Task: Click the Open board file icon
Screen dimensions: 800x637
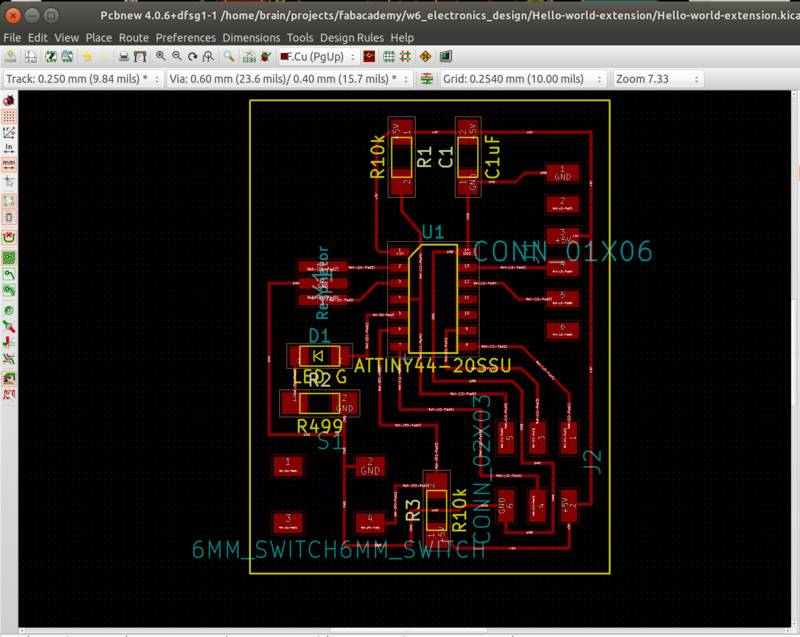Action: (9, 57)
